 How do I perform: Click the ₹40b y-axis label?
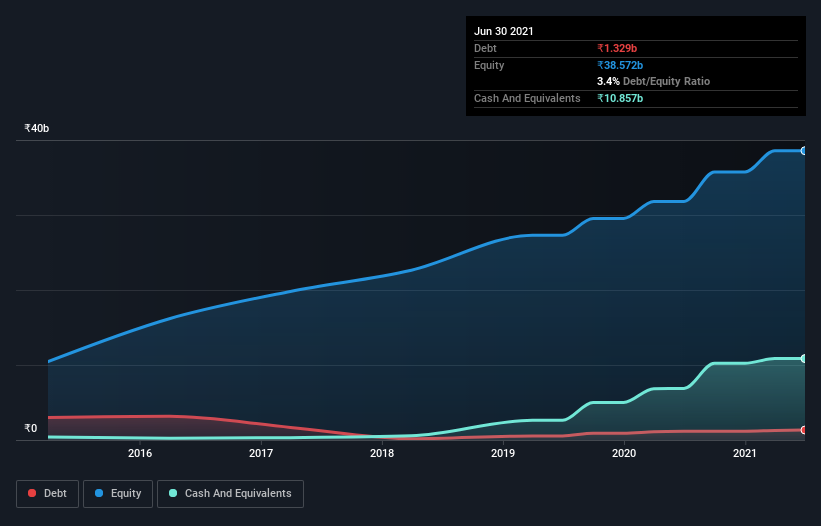(37, 128)
